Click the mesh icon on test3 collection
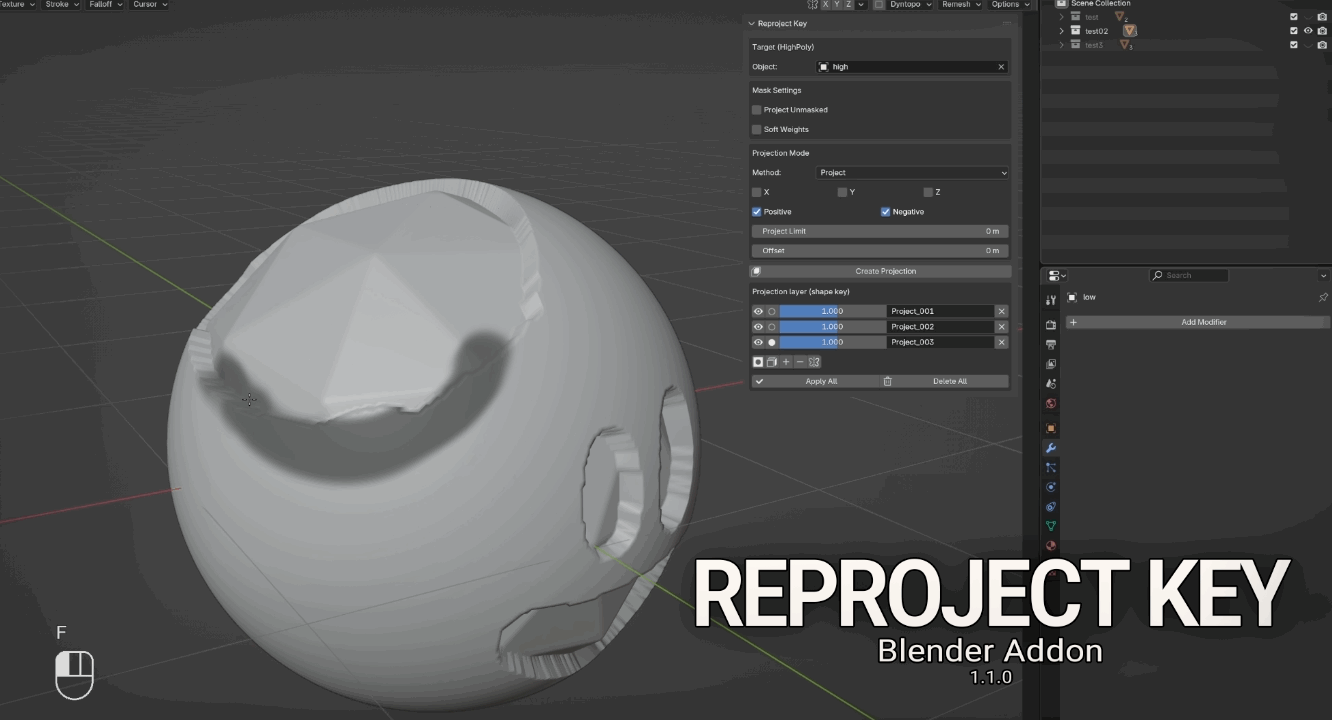This screenshot has width=1332, height=720. (x=1126, y=45)
